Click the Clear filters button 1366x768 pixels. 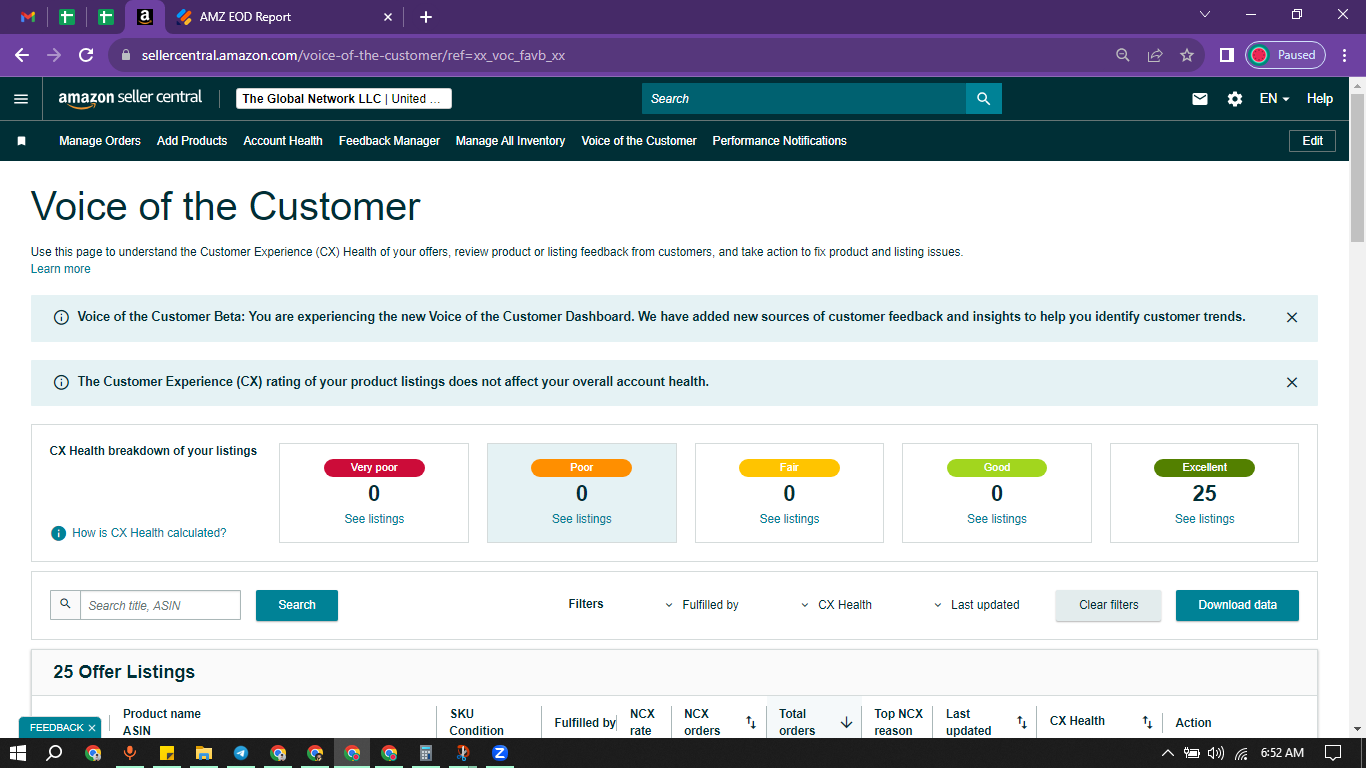pyautogui.click(x=1109, y=605)
